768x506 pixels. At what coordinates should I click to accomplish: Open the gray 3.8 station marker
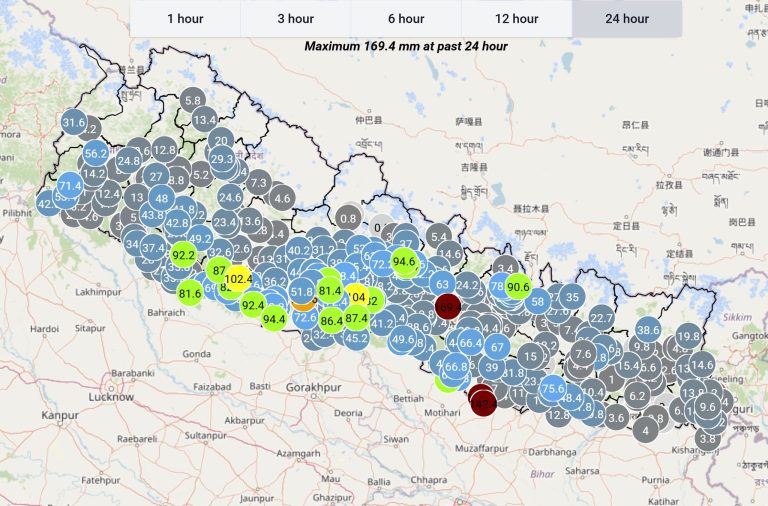point(708,438)
